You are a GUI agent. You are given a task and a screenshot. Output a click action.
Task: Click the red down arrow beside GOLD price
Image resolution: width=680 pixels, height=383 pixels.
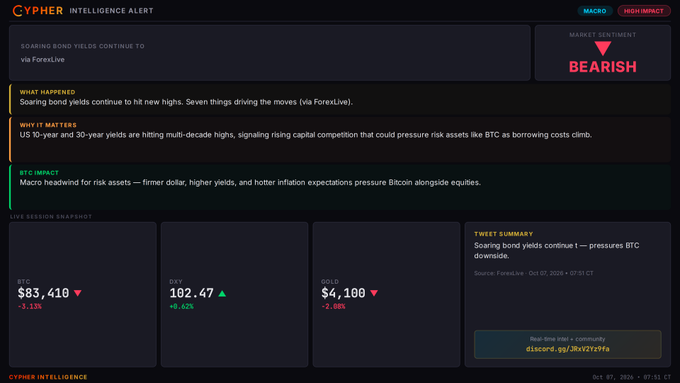tap(374, 293)
